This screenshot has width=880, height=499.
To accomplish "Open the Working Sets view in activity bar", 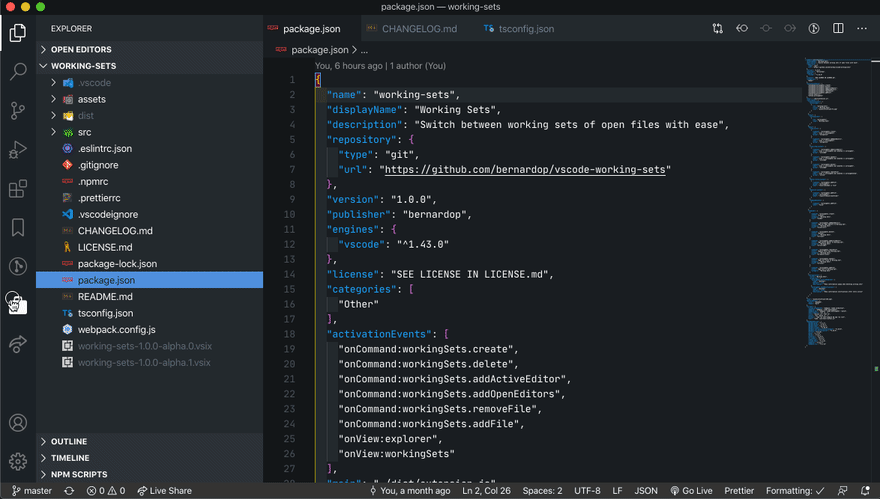I will (x=16, y=304).
